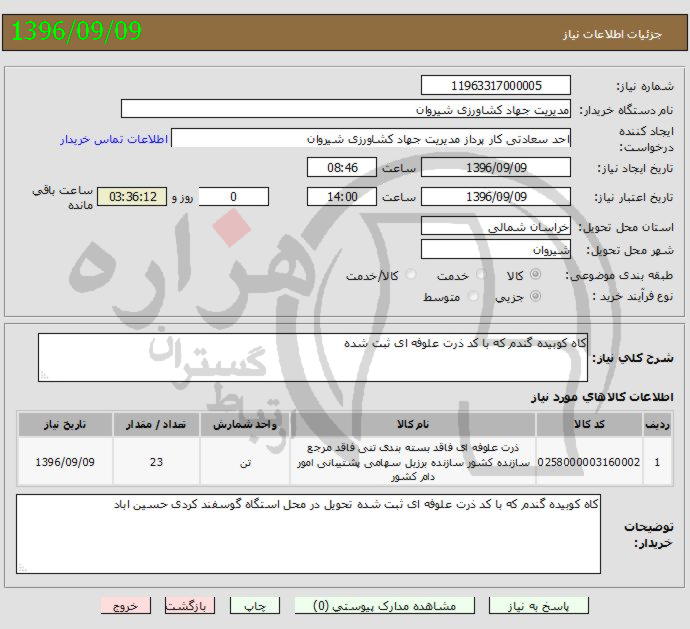This screenshot has width=690, height=629.
Task: Click the validity time field 14:00
Action: 342,196
